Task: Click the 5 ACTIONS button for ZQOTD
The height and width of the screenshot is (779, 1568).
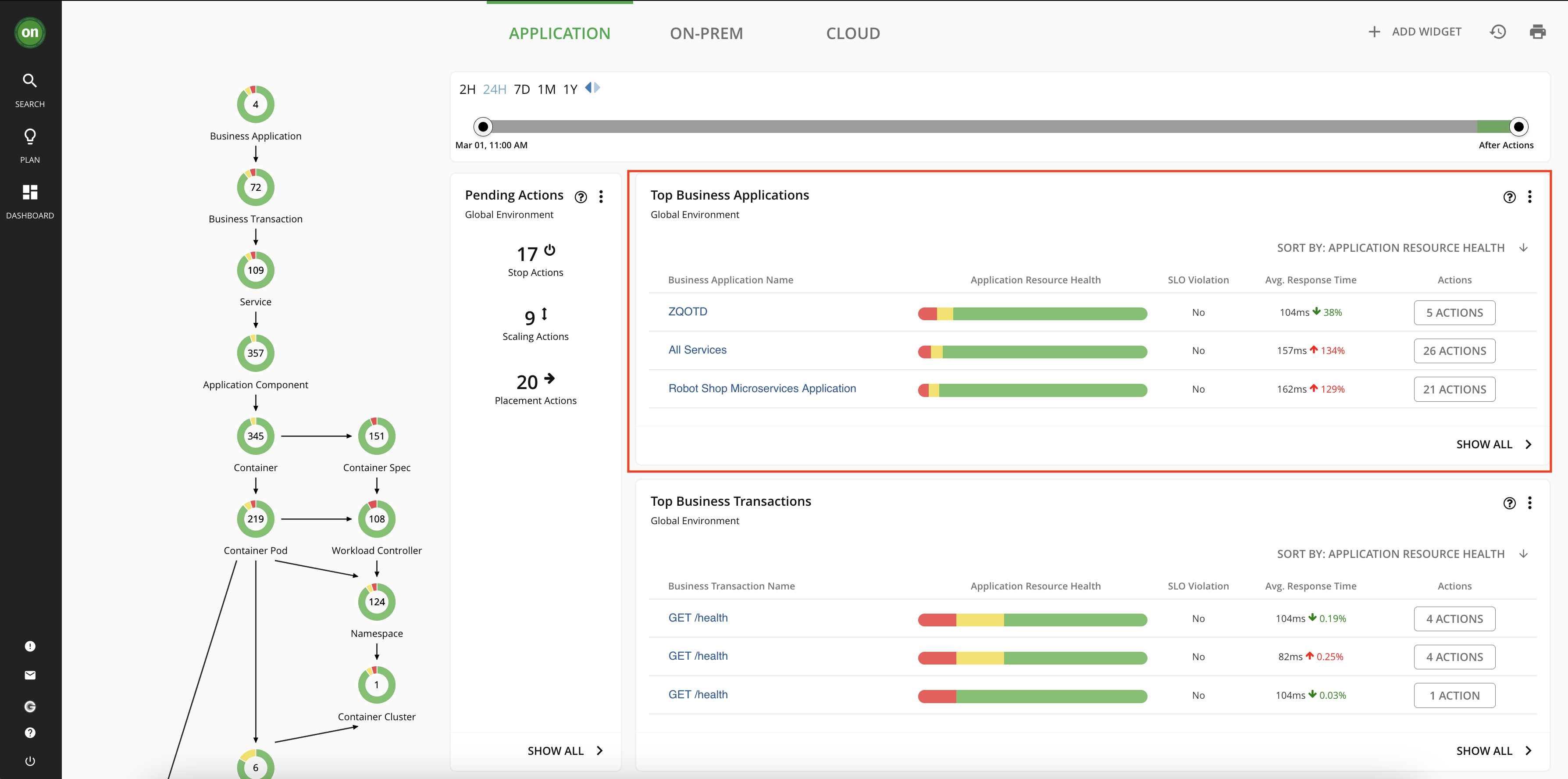Action: click(x=1454, y=312)
